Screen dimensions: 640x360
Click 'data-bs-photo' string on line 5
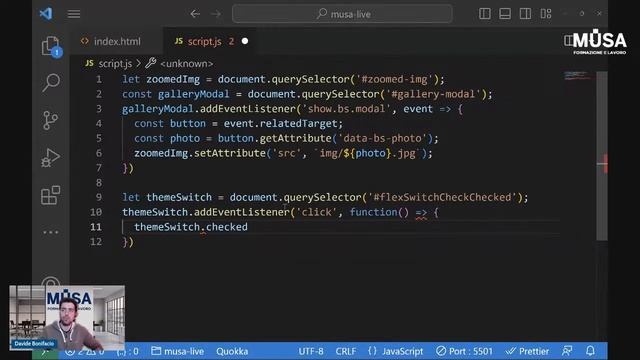pos(382,138)
